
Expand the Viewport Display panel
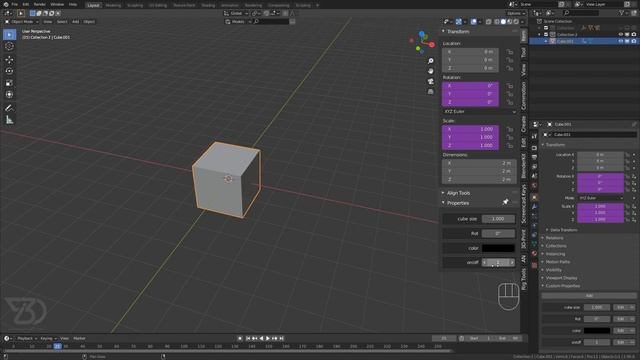pyautogui.click(x=561, y=278)
